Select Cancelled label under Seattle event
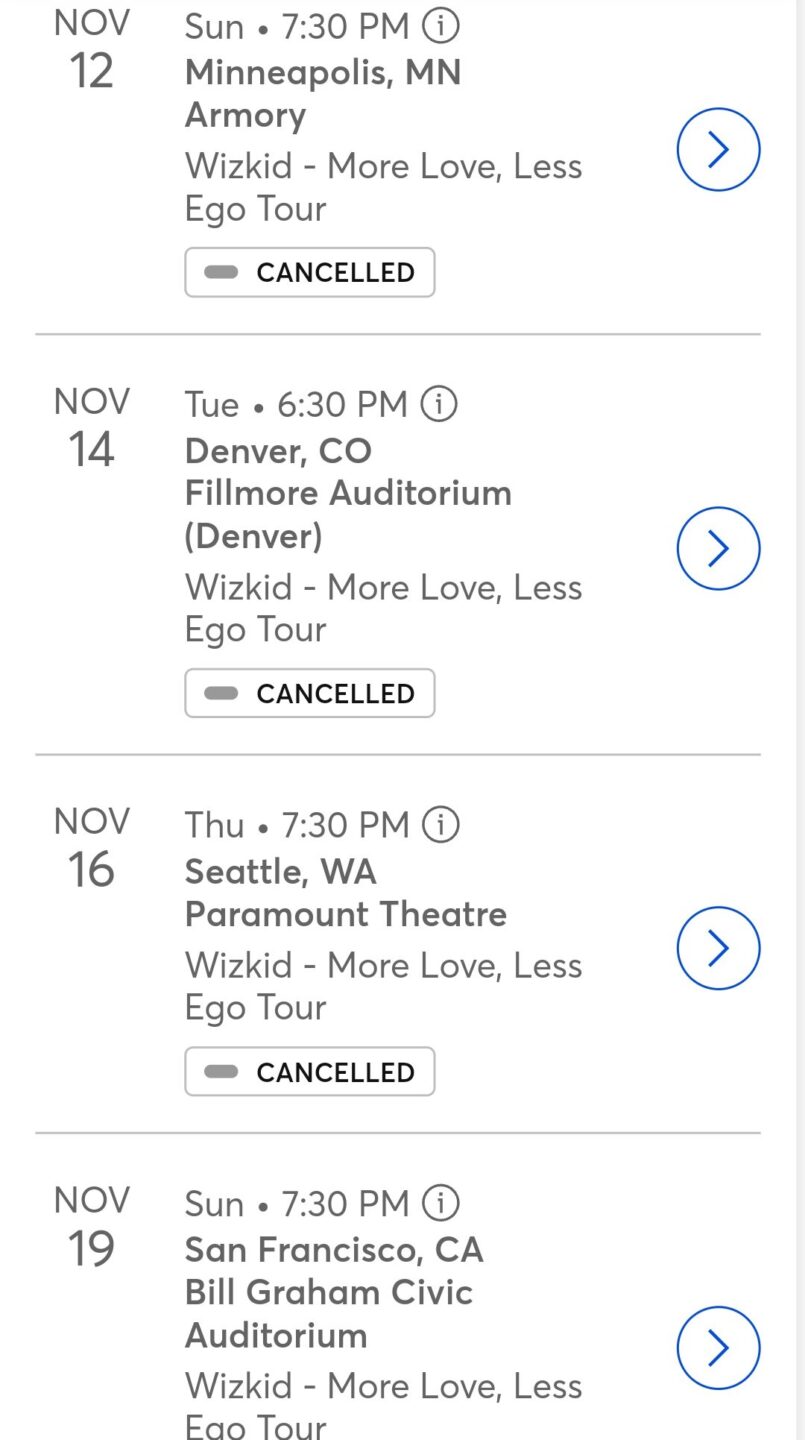This screenshot has width=805, height=1440. point(310,1072)
